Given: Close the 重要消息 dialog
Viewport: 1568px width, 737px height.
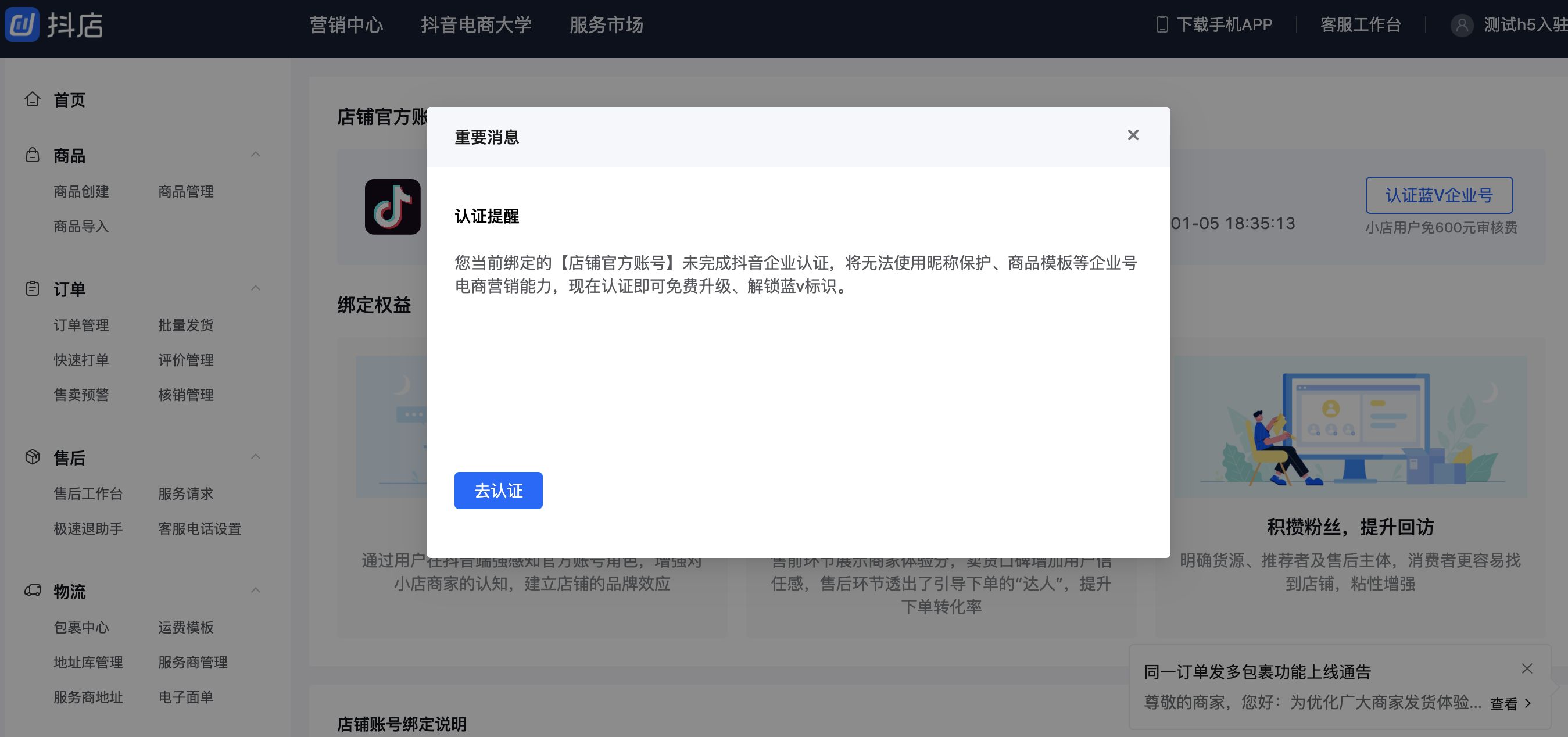Looking at the screenshot, I should pyautogui.click(x=1133, y=135).
